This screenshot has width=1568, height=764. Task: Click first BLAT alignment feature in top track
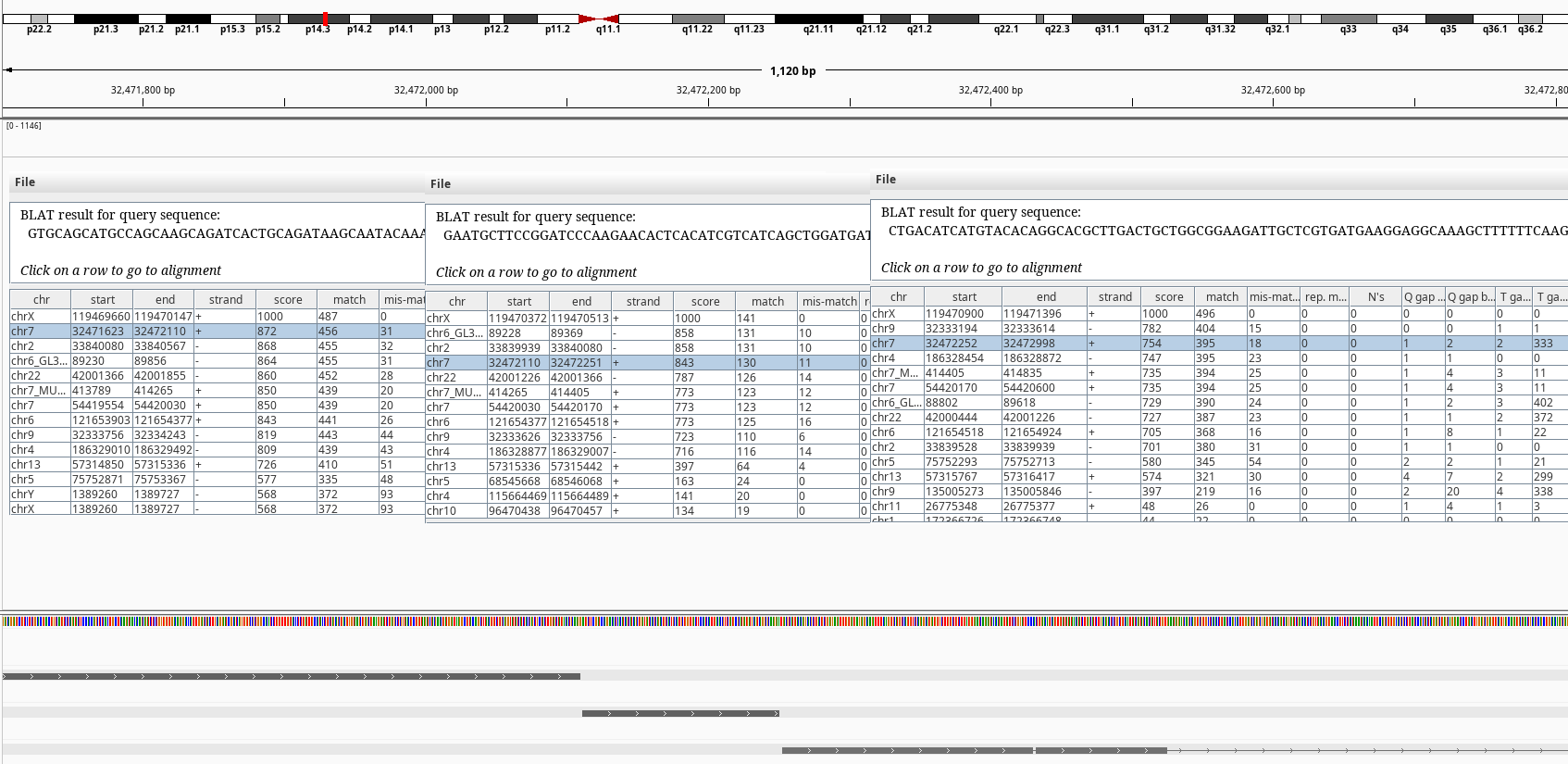[x=292, y=676]
